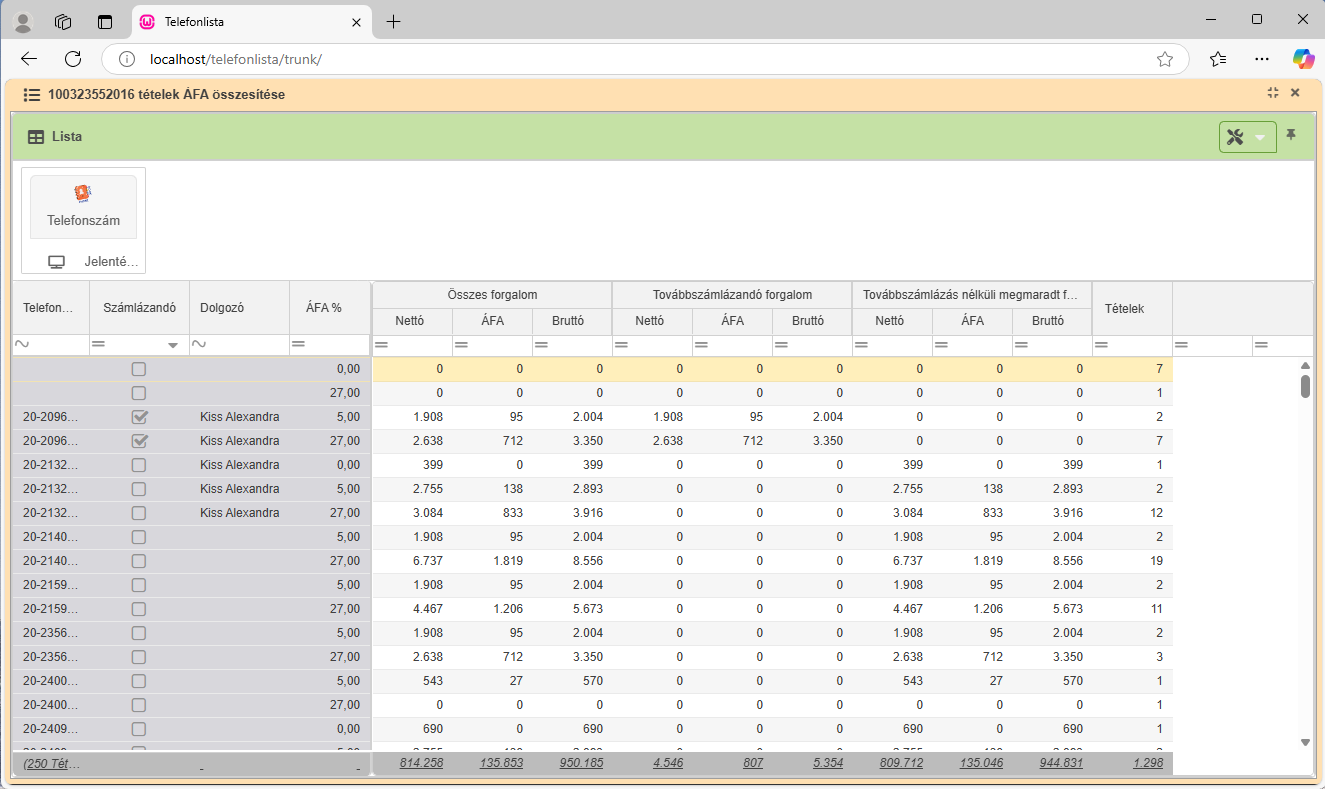The height and width of the screenshot is (789, 1325).
Task: Close the ÁFA összesítése panel
Action: (x=1295, y=93)
